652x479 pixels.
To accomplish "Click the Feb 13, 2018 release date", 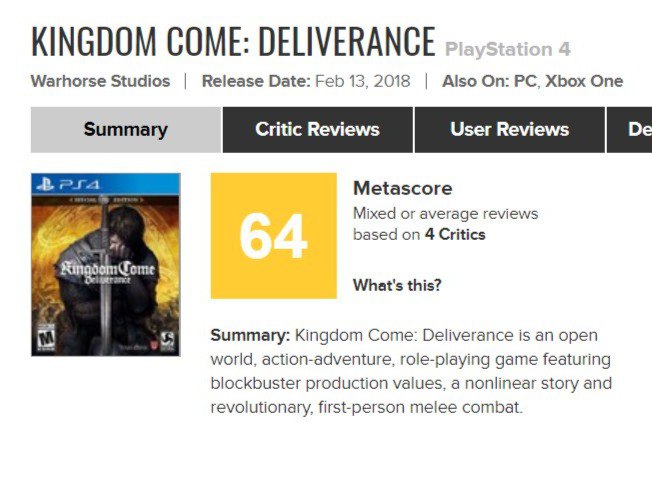I will [363, 81].
